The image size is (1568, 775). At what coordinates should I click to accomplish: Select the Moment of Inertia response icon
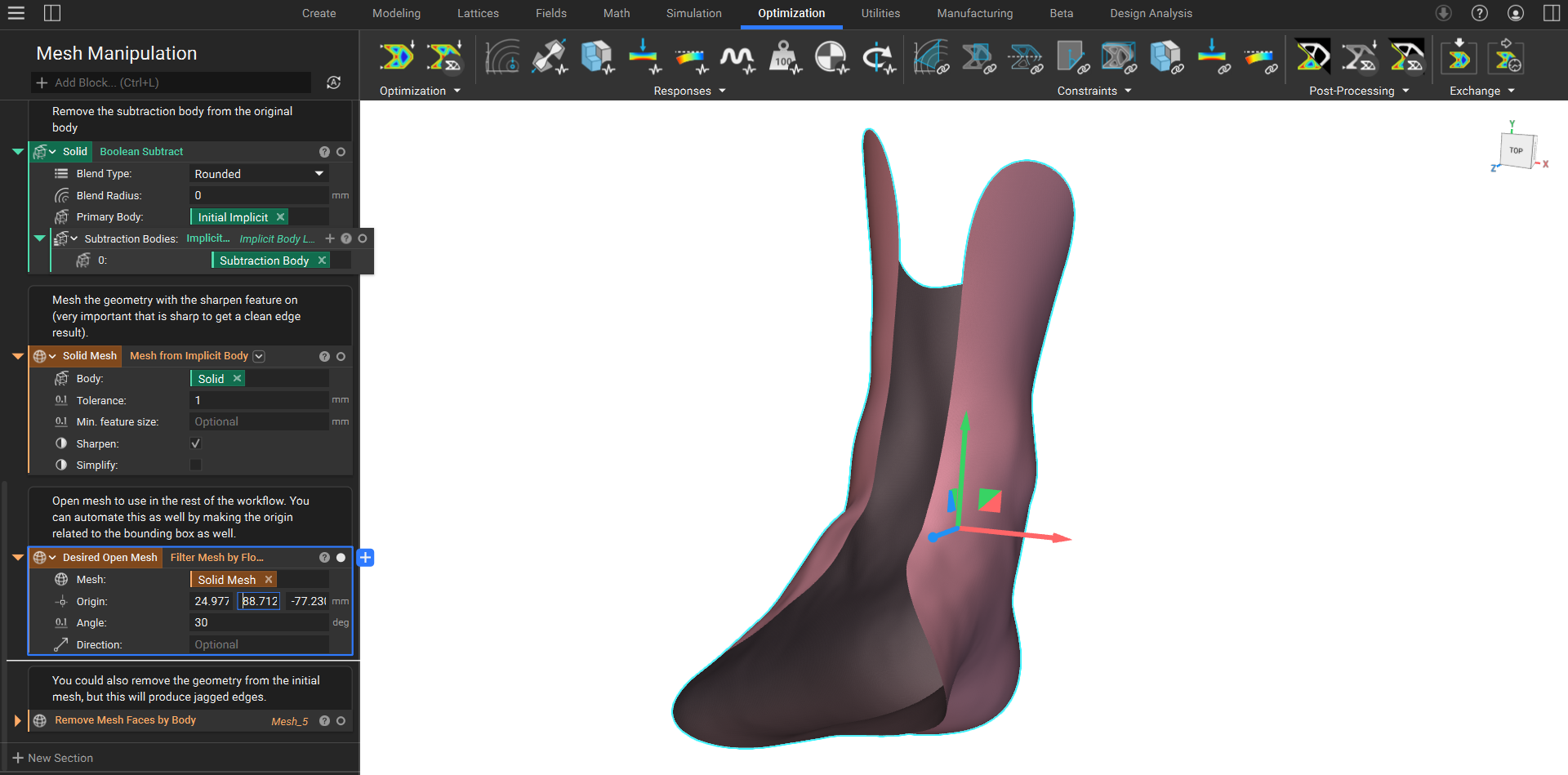pyautogui.click(x=879, y=57)
